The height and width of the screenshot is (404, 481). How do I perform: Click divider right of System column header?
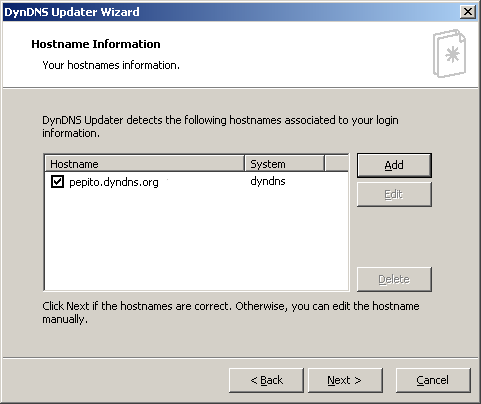tap(324, 164)
